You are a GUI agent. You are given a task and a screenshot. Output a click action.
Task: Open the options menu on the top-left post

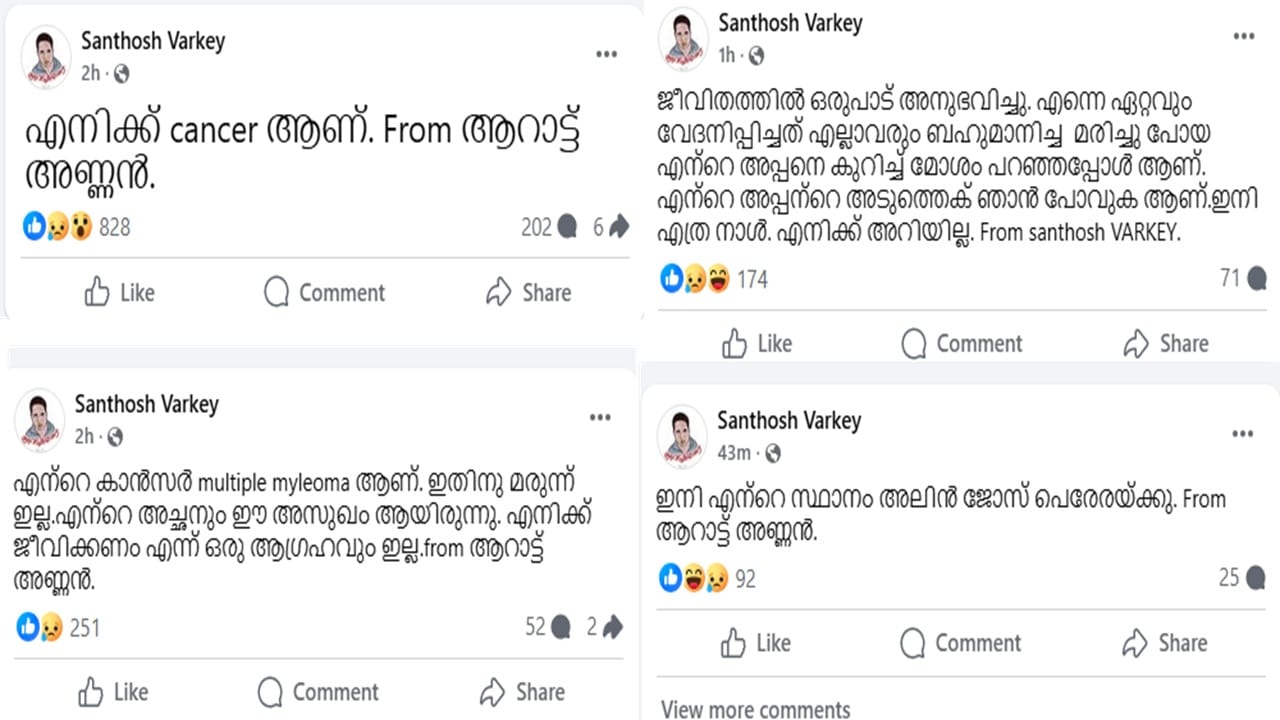[606, 55]
